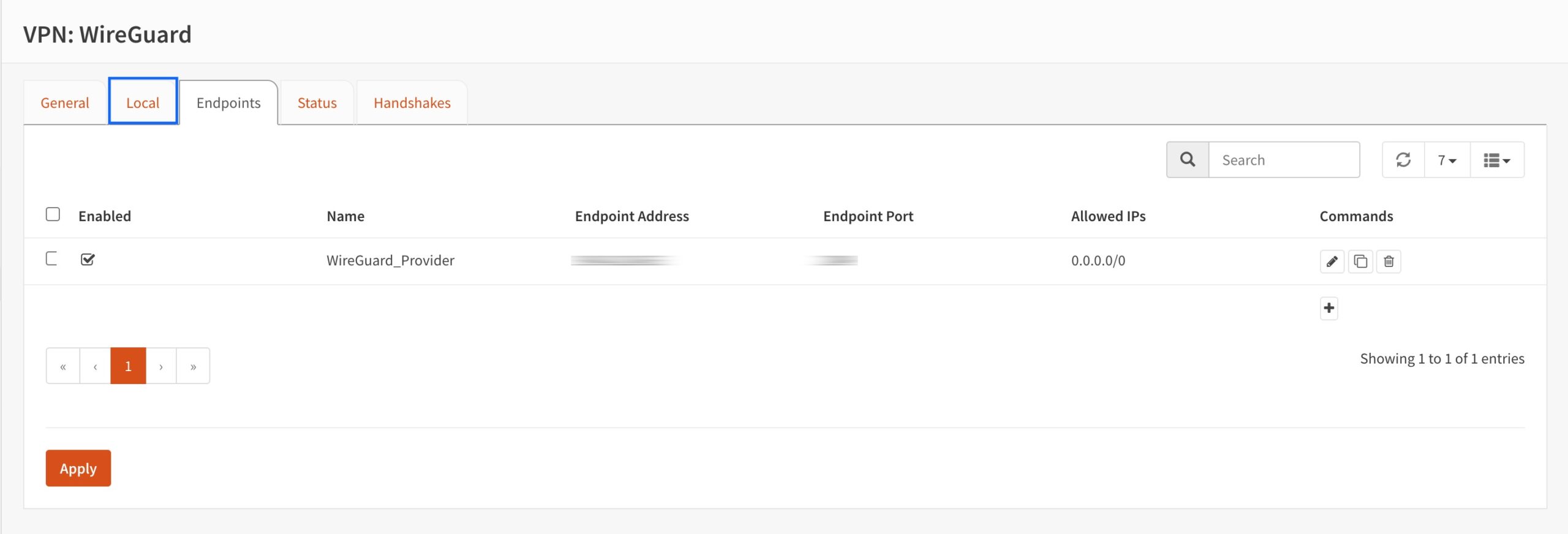Refresh the endpoints table
This screenshot has width=1568, height=534.
tap(1403, 160)
